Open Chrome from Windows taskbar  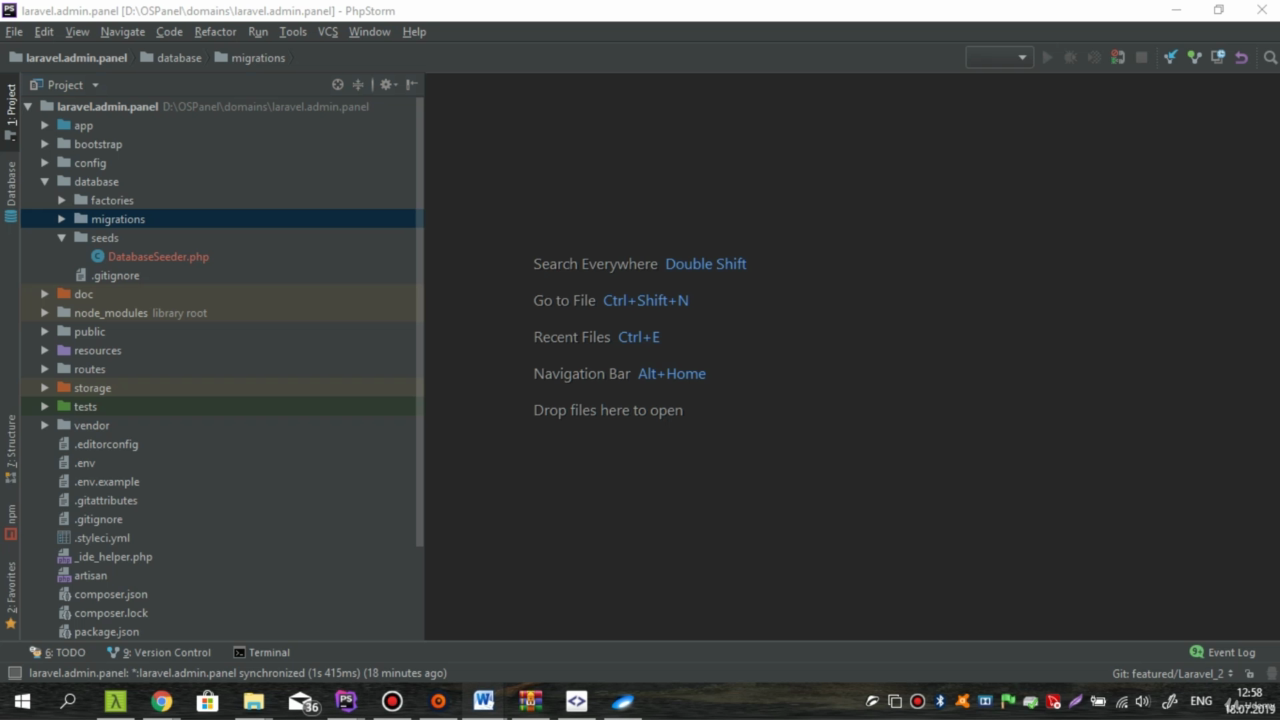161,701
